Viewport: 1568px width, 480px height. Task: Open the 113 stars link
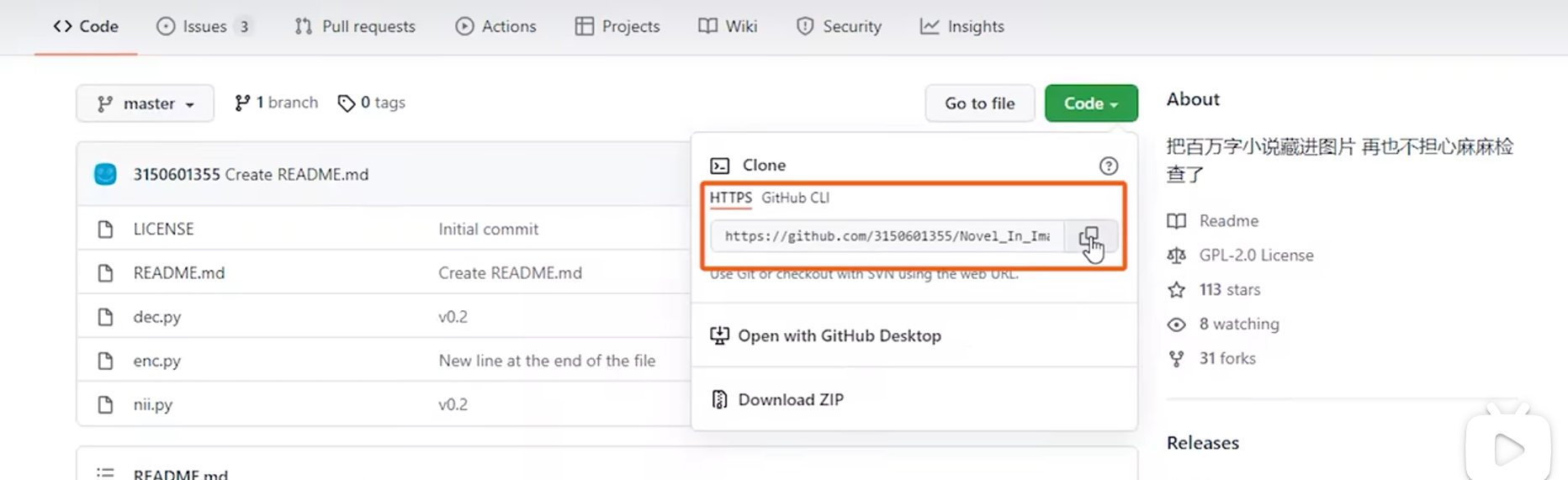click(1229, 290)
